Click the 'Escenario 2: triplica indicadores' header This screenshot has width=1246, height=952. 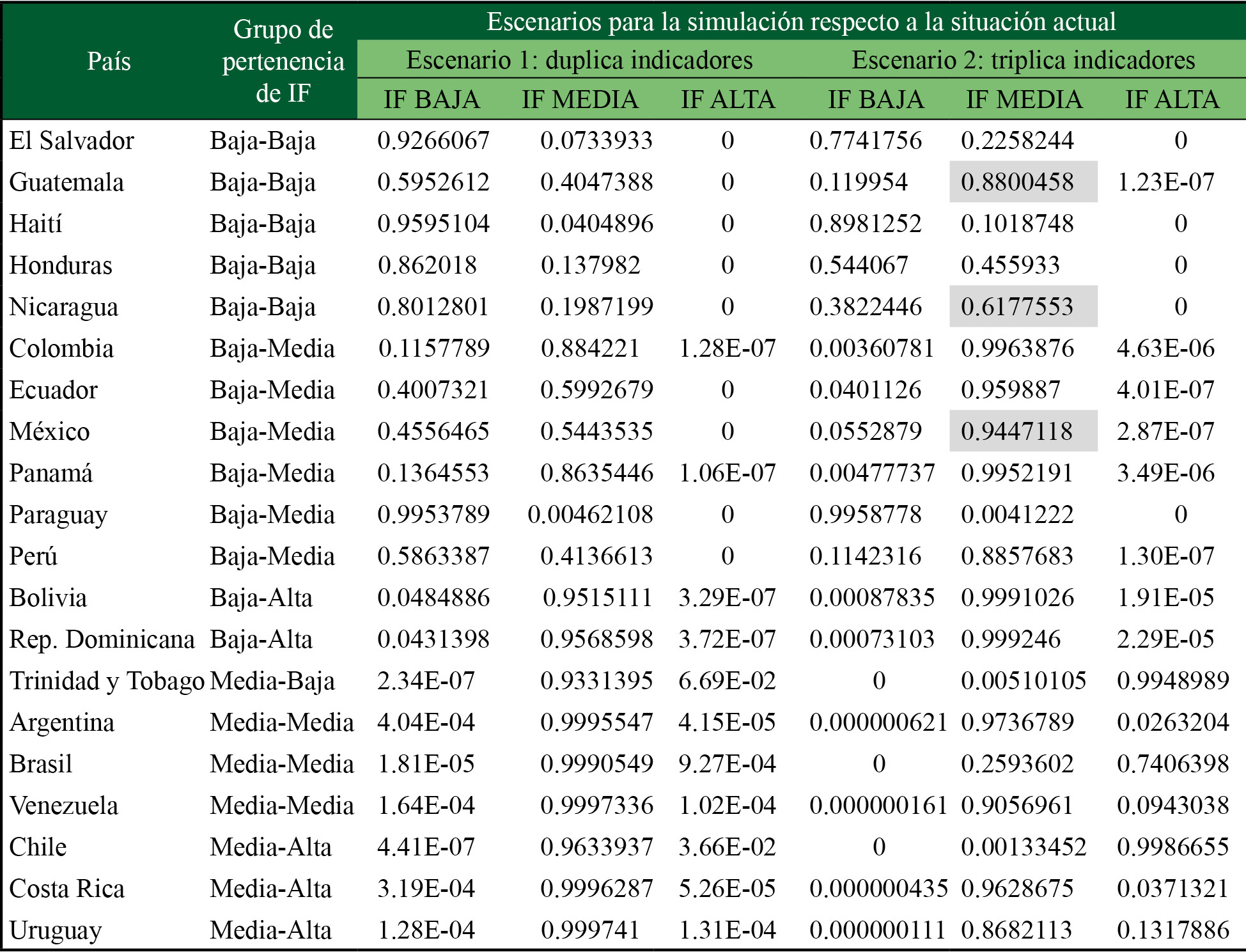point(1023,60)
